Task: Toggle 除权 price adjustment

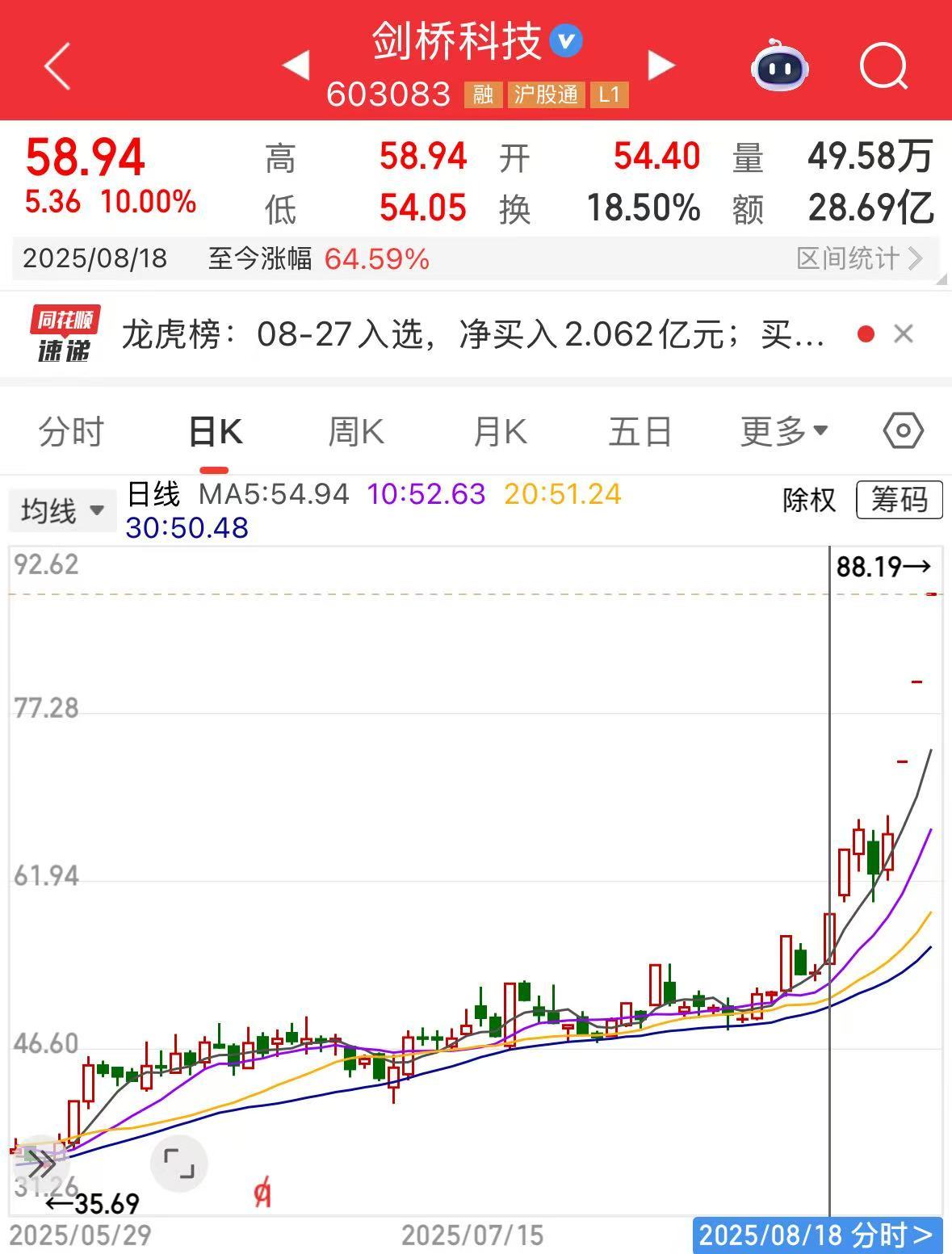Action: pos(808,500)
